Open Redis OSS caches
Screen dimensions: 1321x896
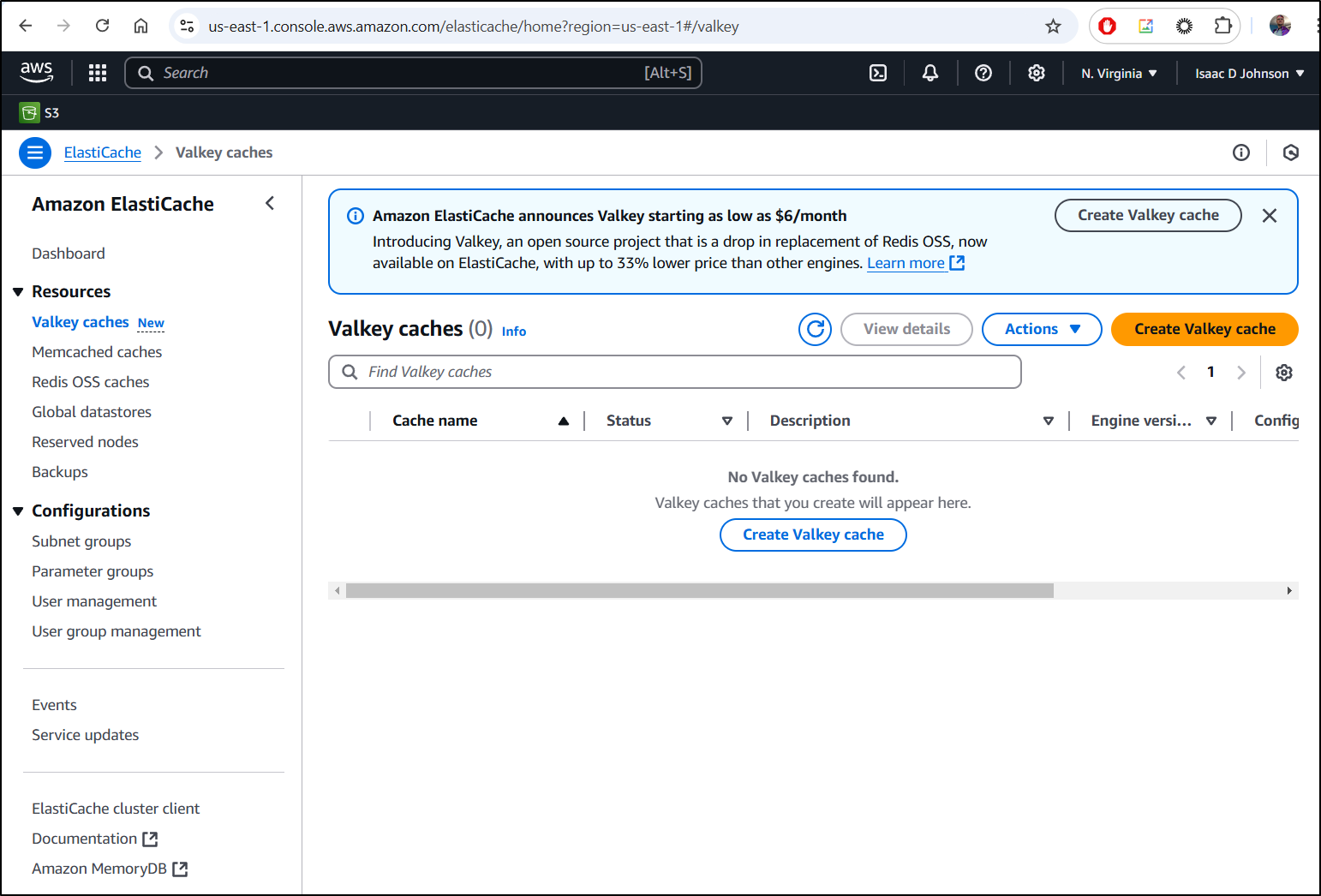click(x=91, y=382)
